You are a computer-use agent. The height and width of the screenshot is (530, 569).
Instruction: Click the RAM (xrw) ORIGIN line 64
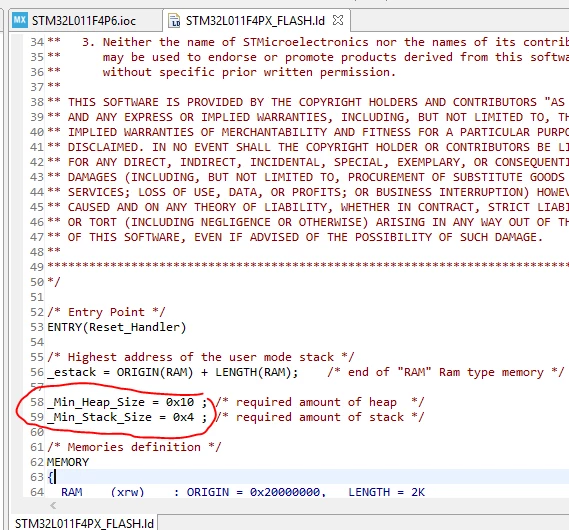coord(243,492)
